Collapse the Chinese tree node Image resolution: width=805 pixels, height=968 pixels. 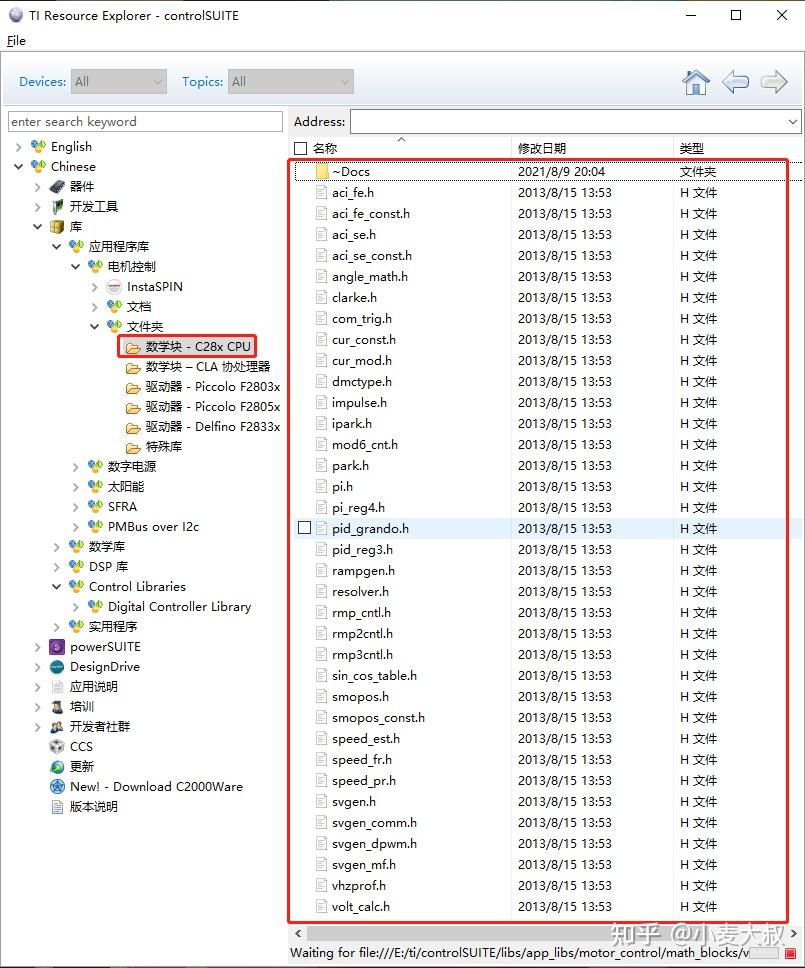[x=19, y=166]
